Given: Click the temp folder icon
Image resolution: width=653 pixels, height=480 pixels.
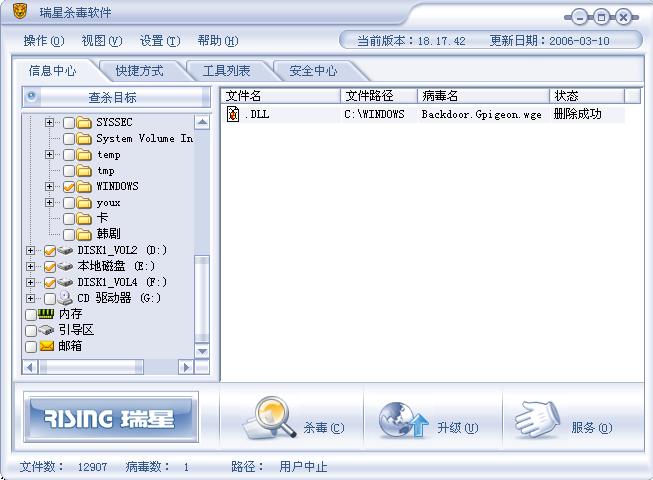Looking at the screenshot, I should coord(84,155).
